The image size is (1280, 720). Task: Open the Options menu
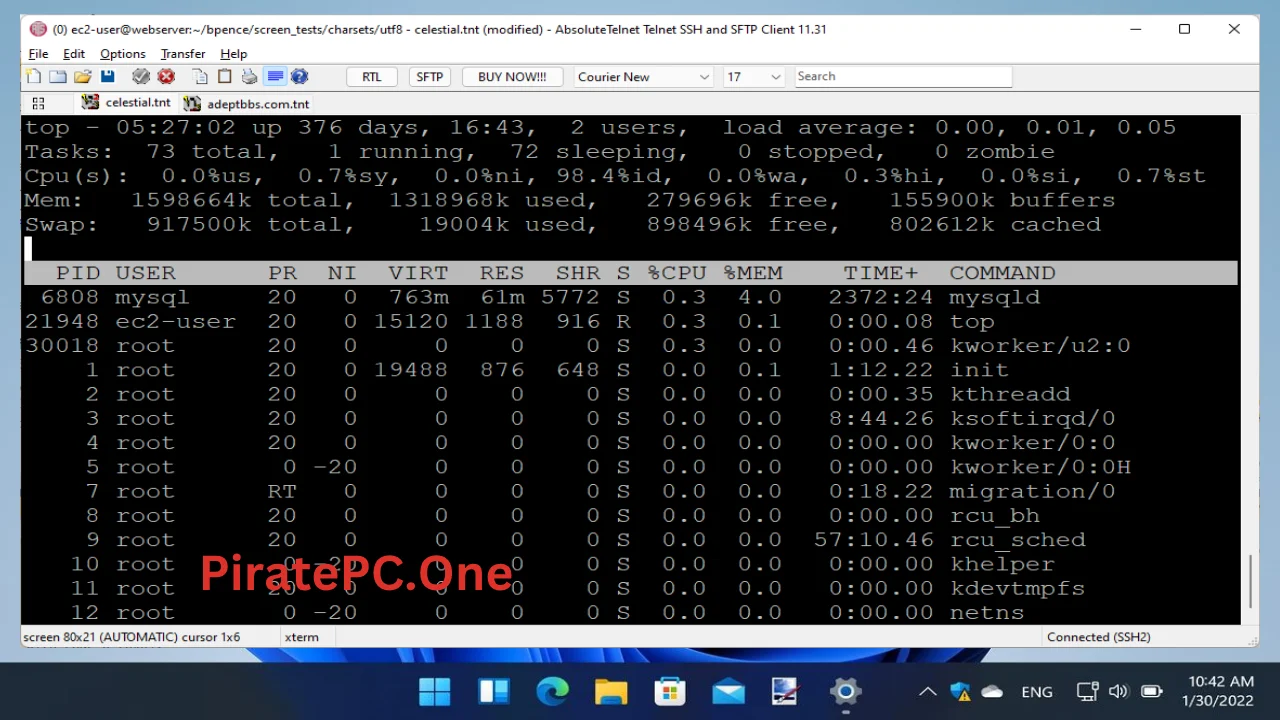coord(123,54)
